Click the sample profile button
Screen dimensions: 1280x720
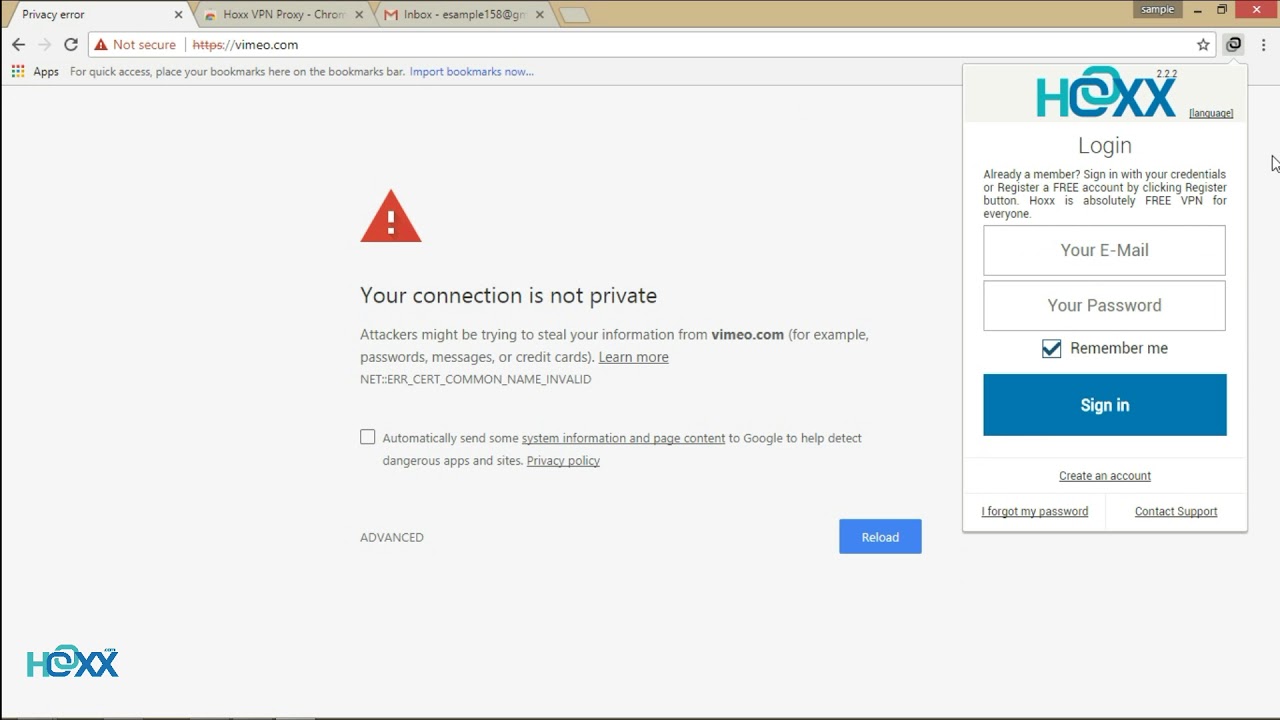pos(1158,9)
